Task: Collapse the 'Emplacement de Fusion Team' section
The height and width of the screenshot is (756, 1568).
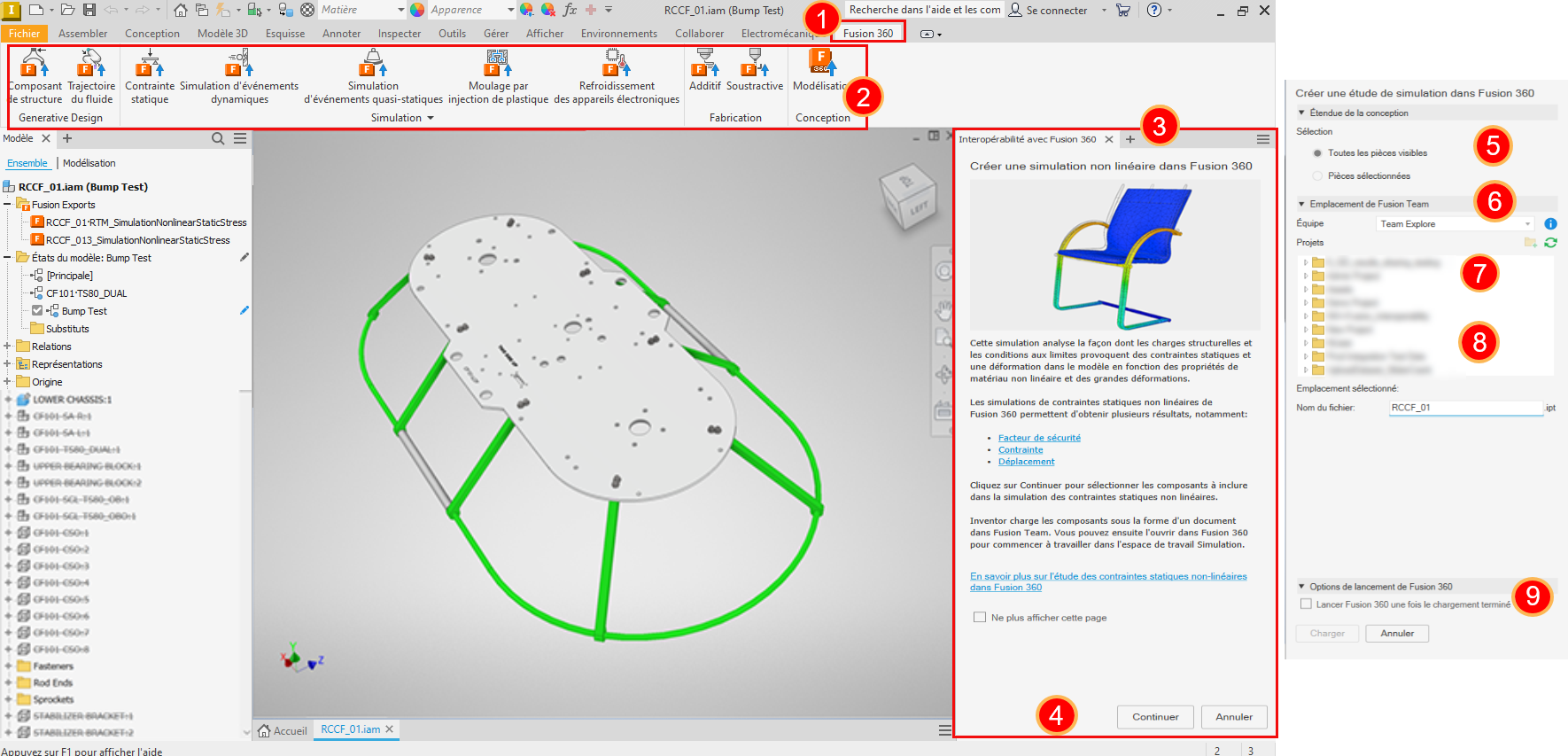Action: pos(1301,204)
